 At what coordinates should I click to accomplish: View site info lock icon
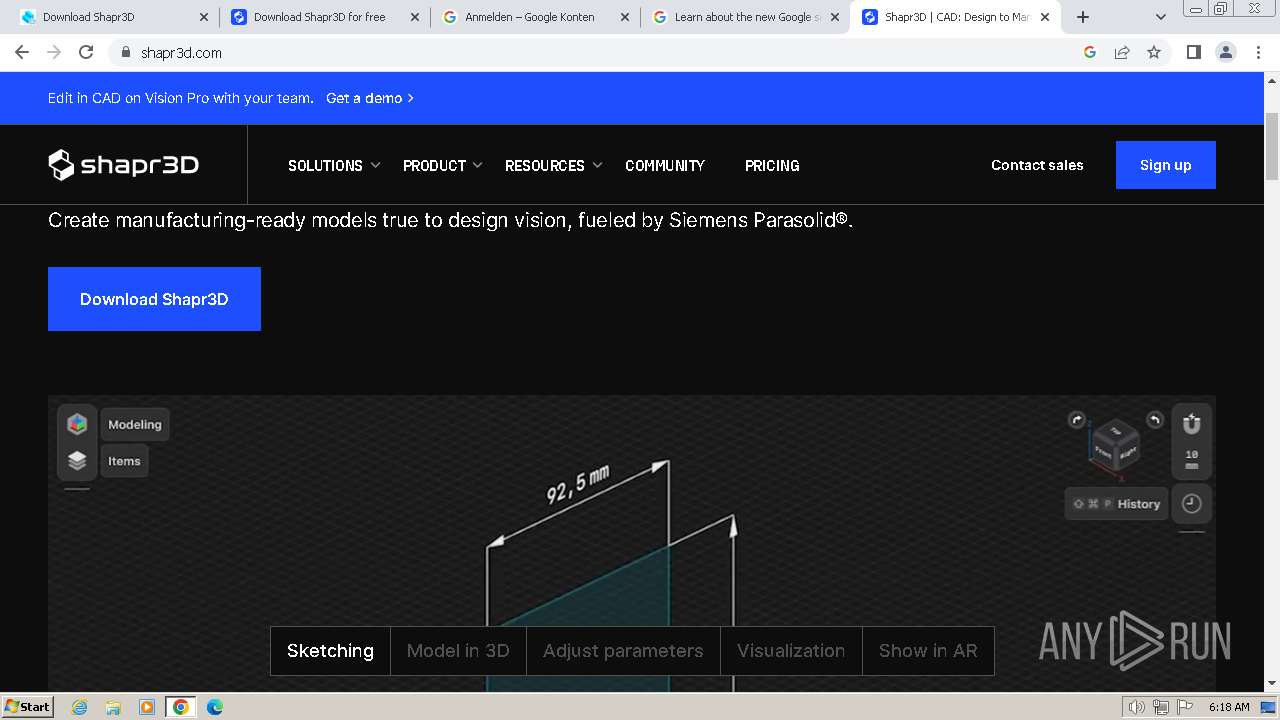tap(125, 52)
